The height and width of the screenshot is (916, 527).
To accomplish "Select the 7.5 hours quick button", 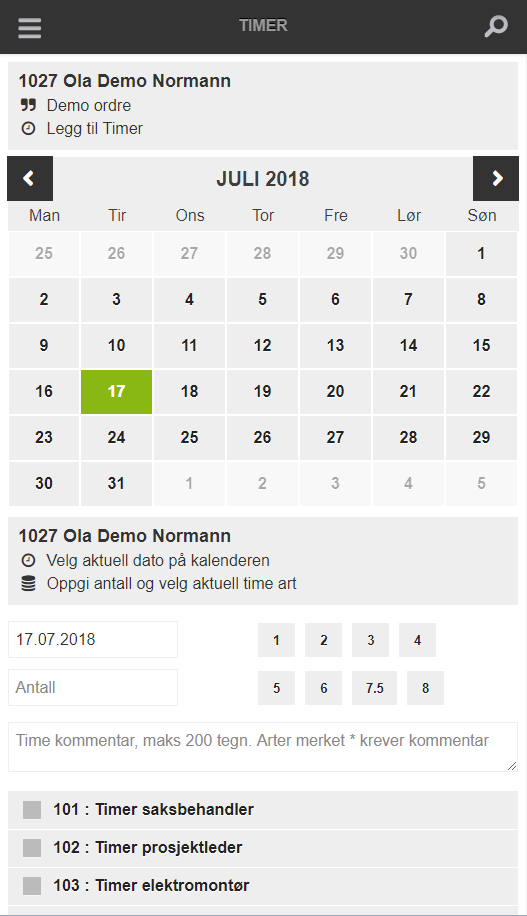I will (375, 688).
